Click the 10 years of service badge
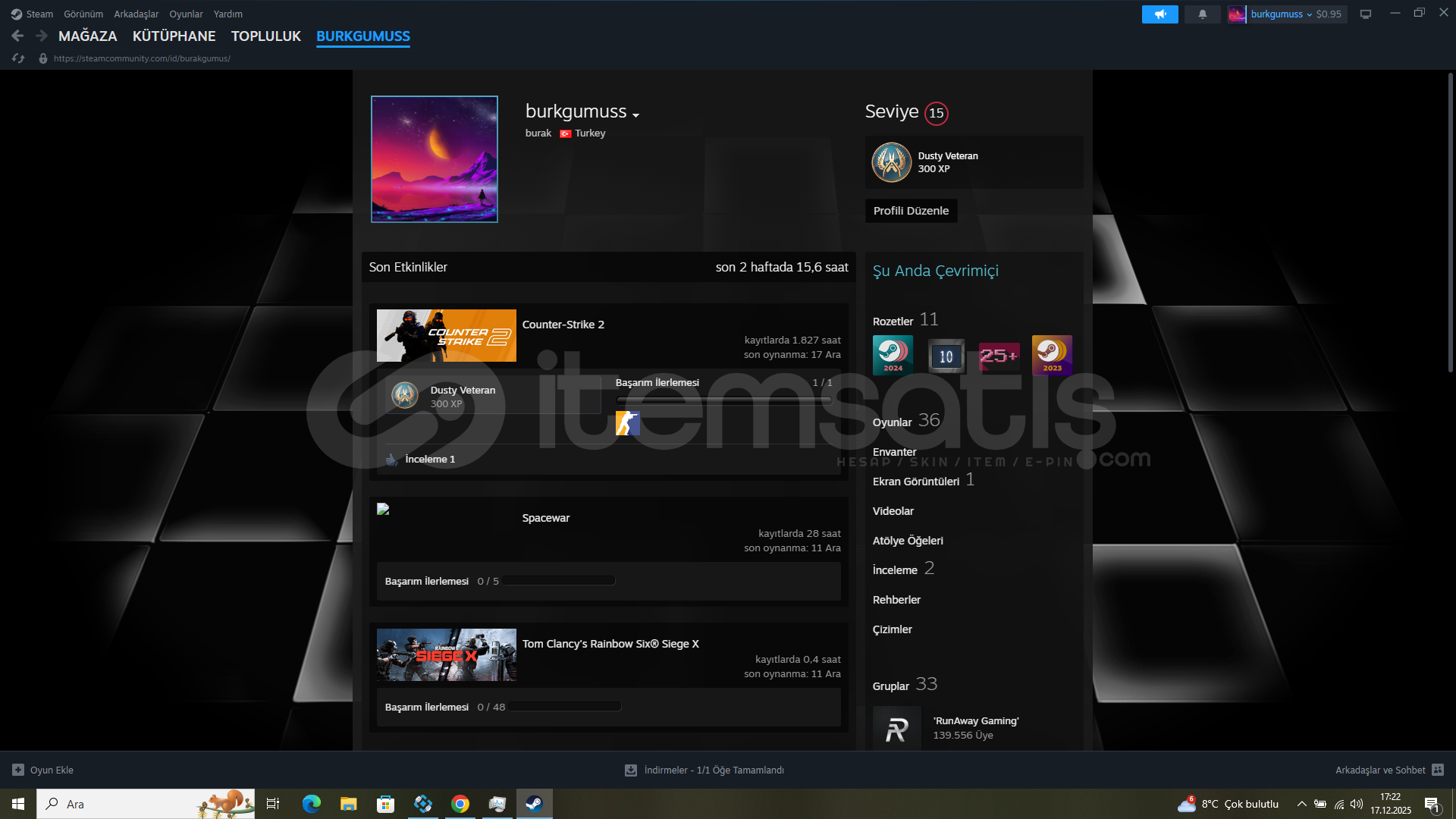The image size is (1456, 819). point(946,355)
